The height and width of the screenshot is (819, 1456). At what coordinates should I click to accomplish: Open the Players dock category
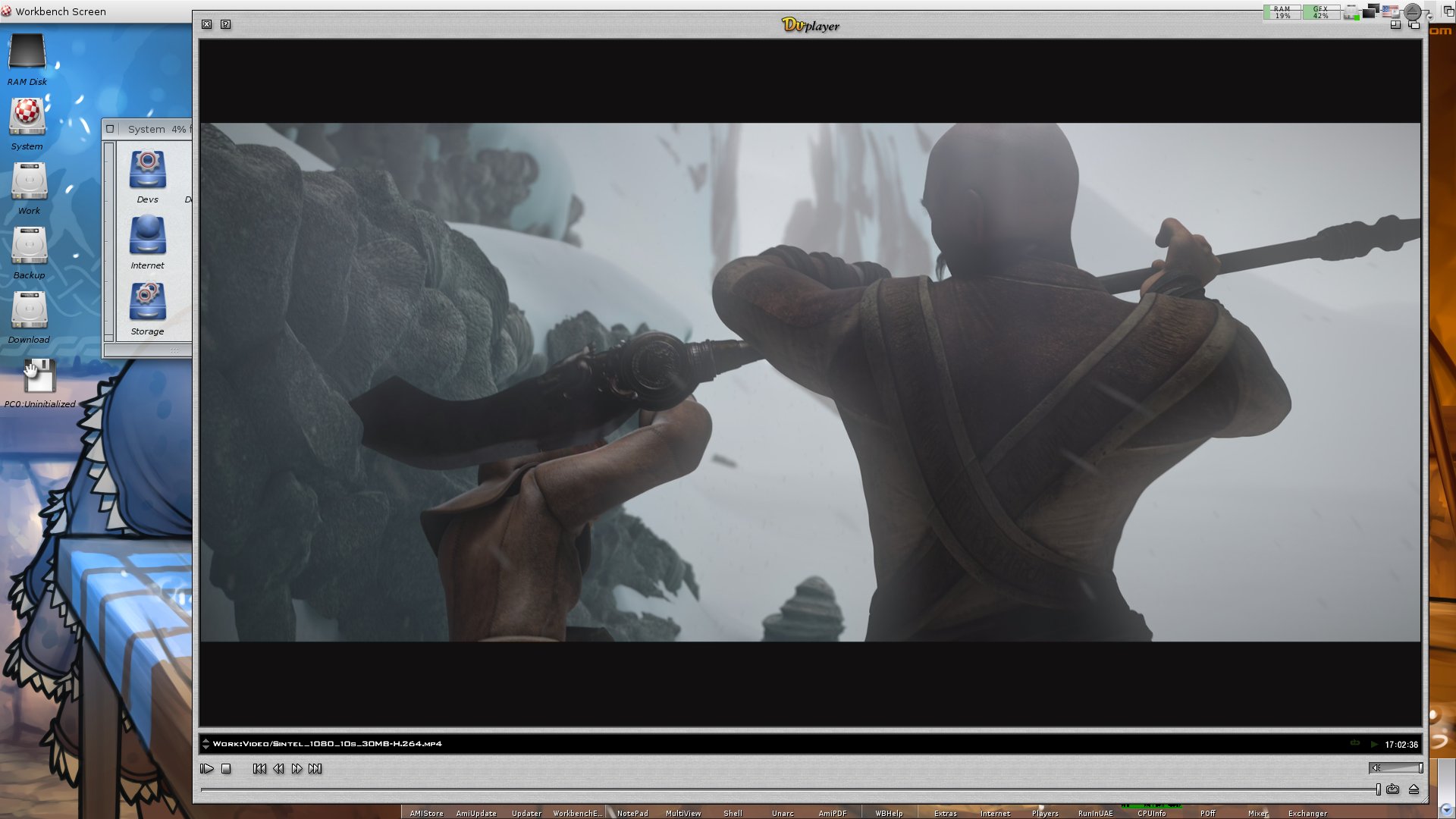1045,813
